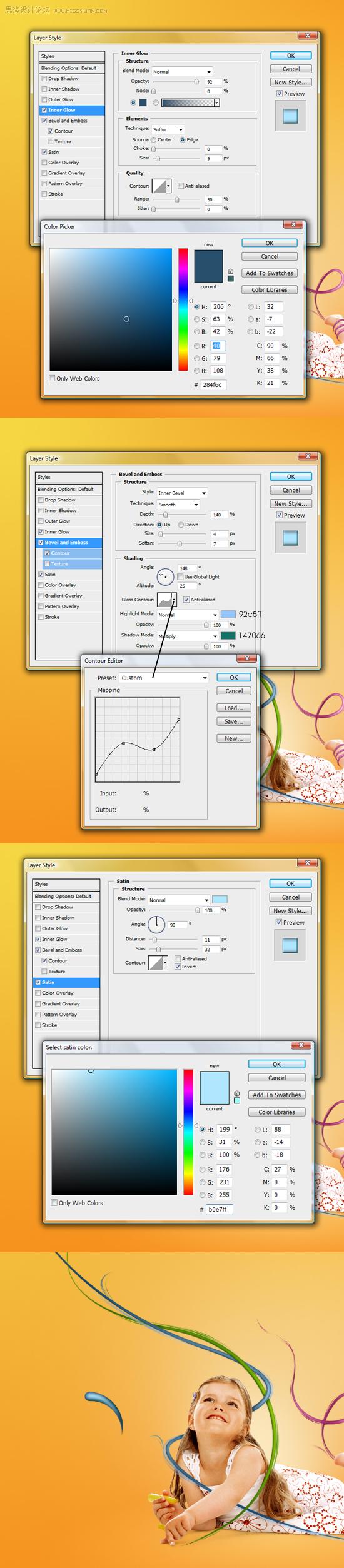The width and height of the screenshot is (344, 1568).
Task: Click the Highlight Mode color swatch 92c5ff
Action: click(228, 615)
